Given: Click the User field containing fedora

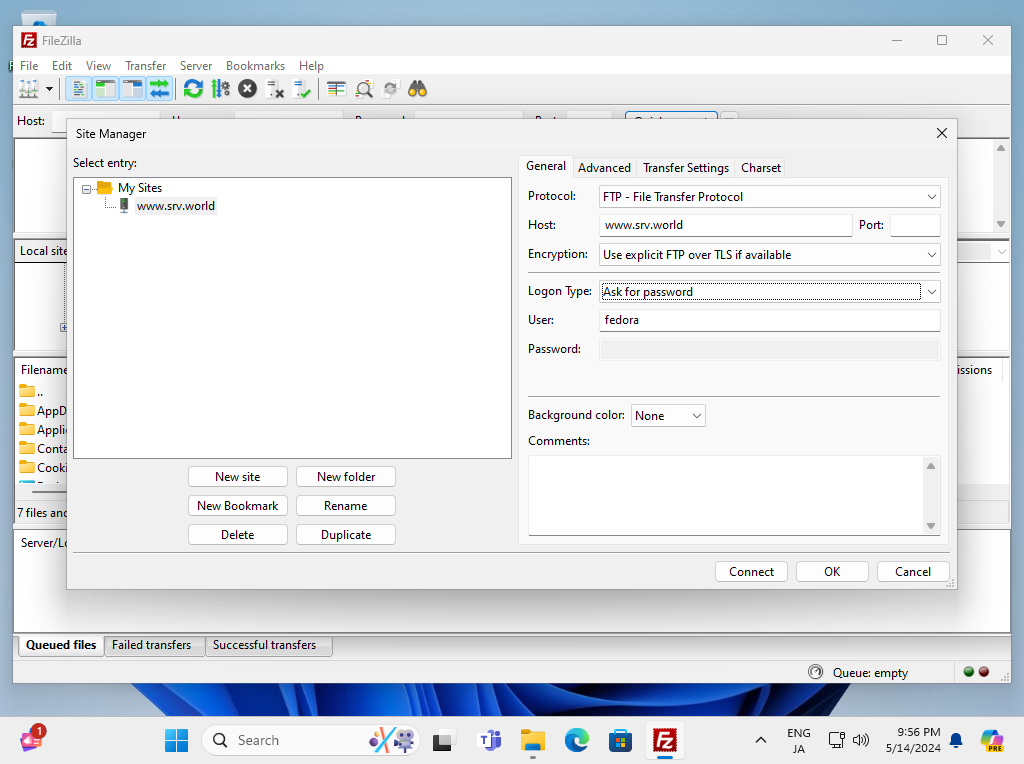Looking at the screenshot, I should coord(769,320).
